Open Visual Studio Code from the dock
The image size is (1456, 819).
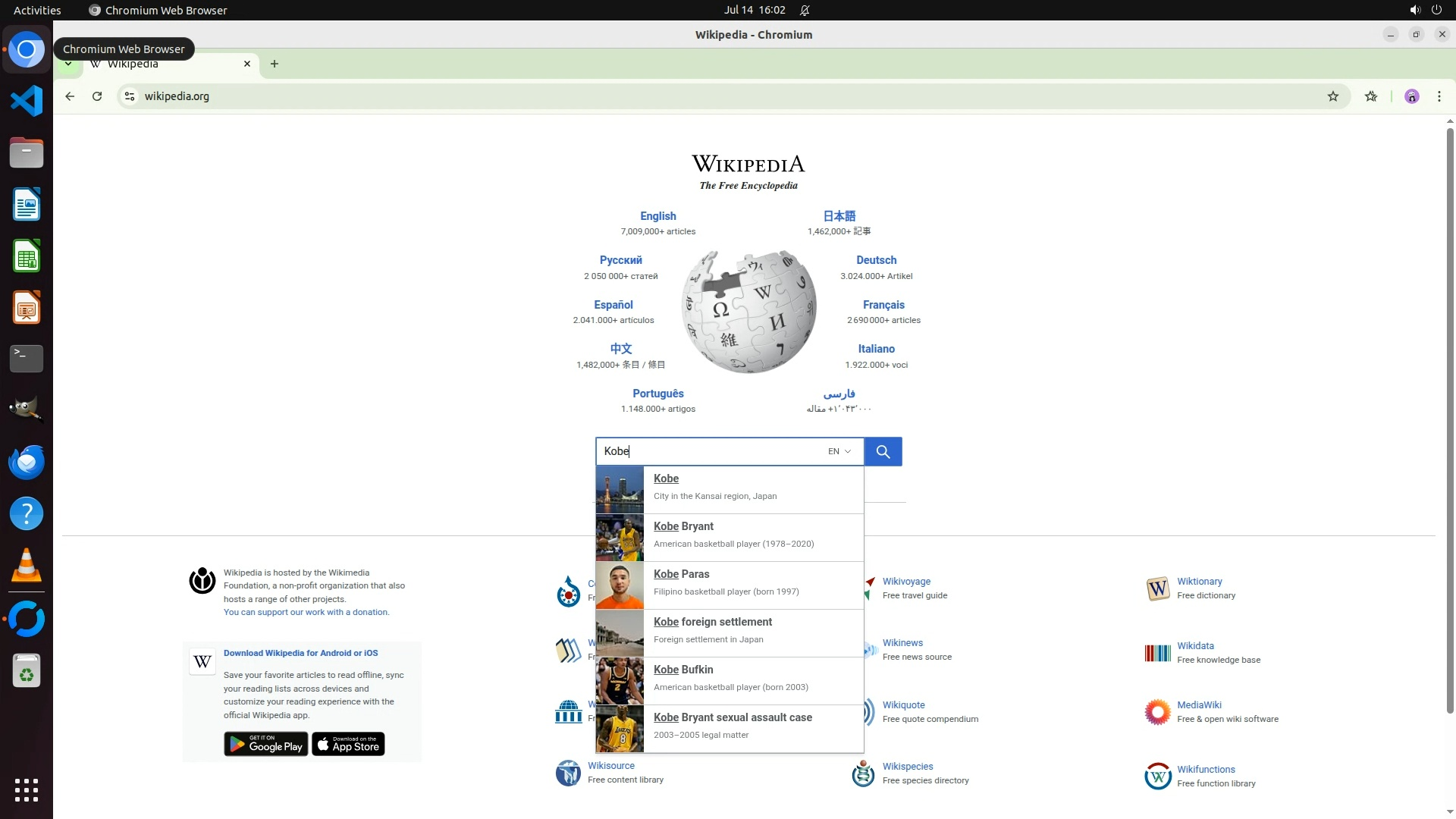click(27, 101)
